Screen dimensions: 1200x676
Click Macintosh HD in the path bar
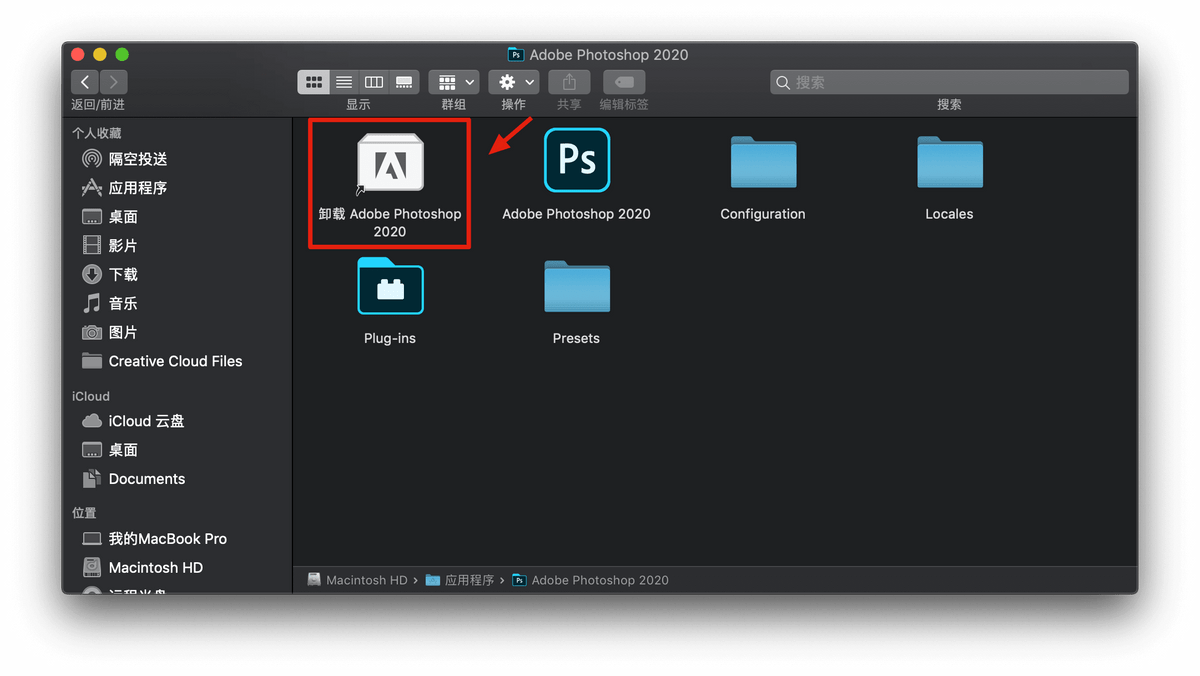click(358, 580)
